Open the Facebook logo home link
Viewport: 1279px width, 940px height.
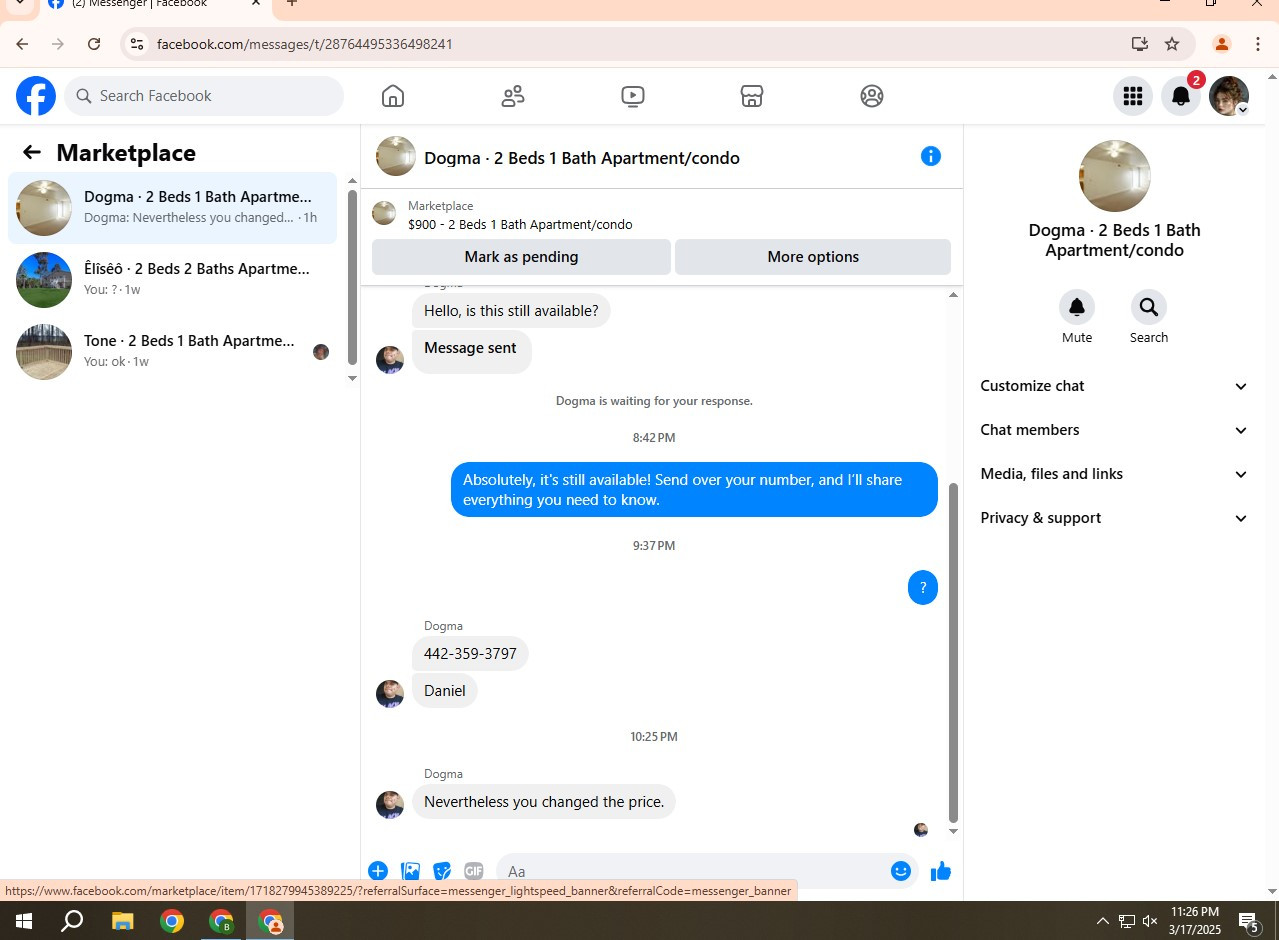click(36, 96)
